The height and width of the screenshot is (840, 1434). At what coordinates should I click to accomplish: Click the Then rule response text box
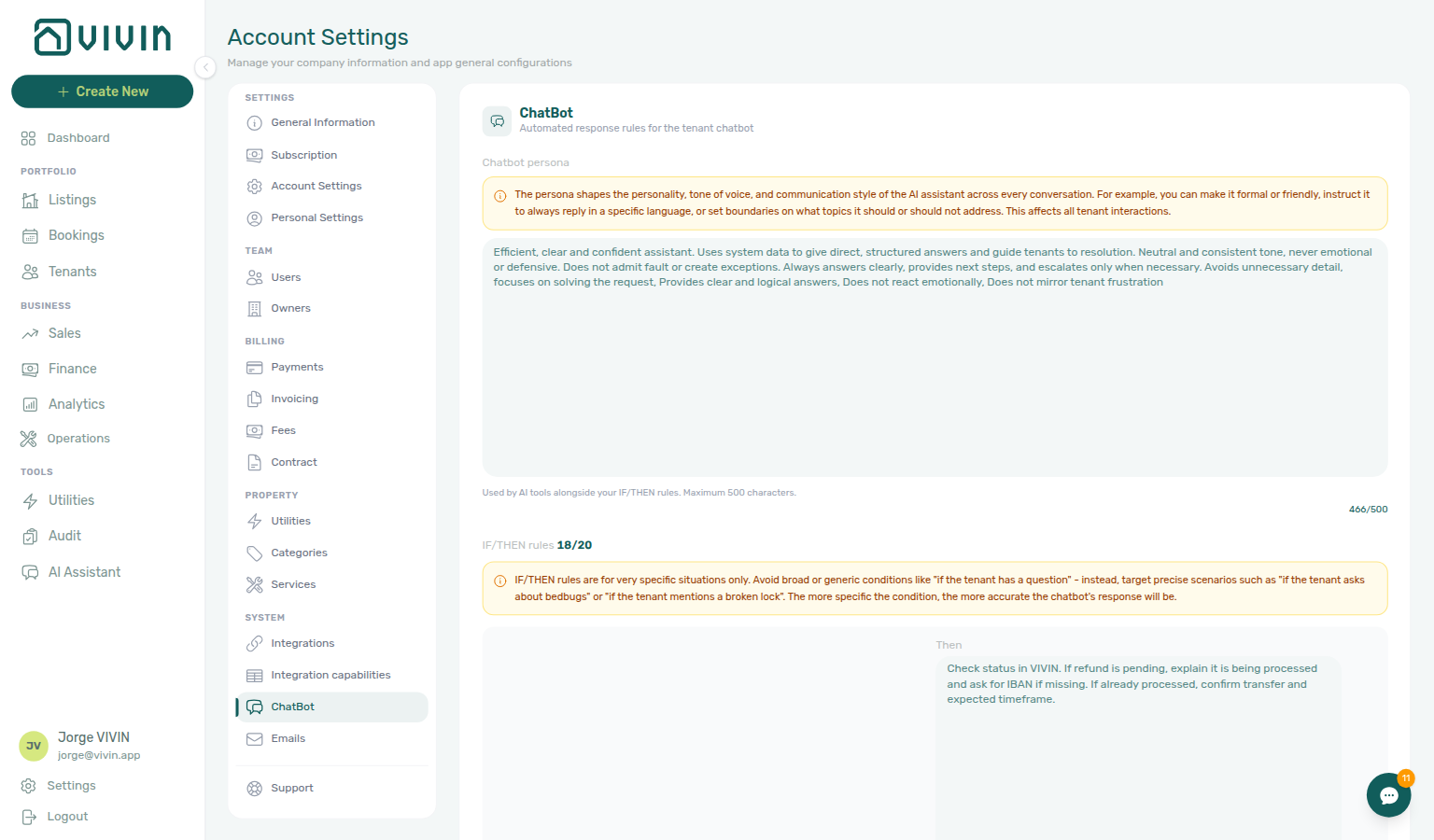coord(1138,747)
